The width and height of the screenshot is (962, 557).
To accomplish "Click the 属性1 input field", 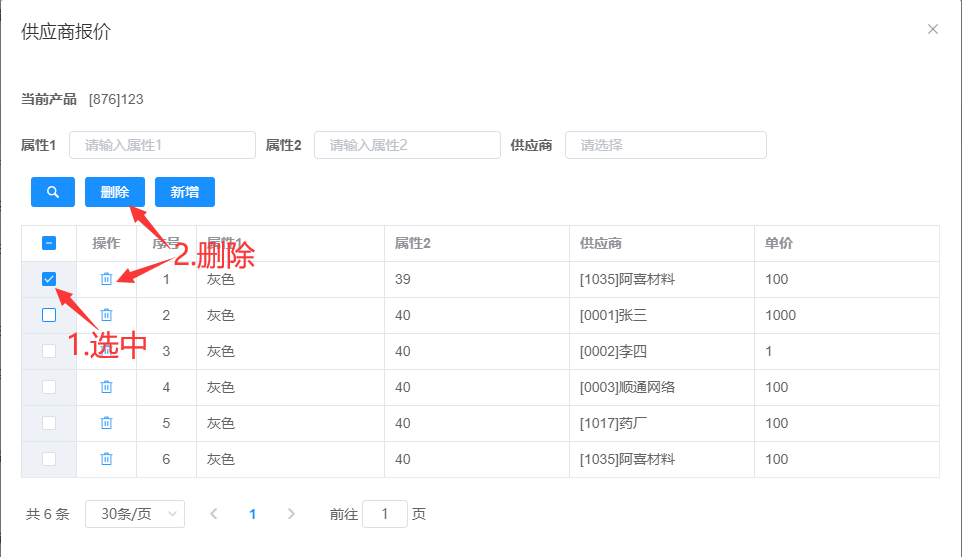I will pyautogui.click(x=162, y=145).
